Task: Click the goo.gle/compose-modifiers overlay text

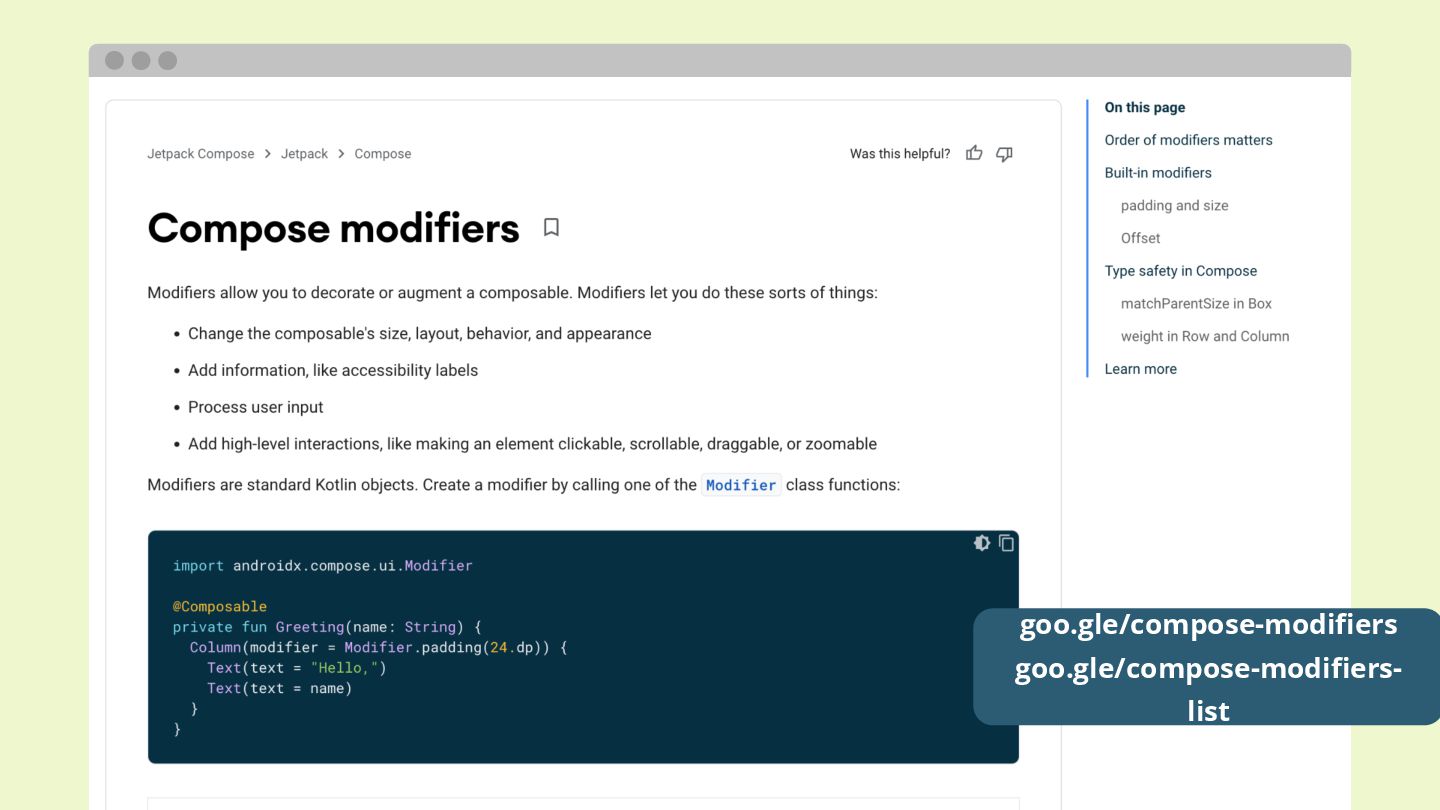Action: click(1208, 625)
